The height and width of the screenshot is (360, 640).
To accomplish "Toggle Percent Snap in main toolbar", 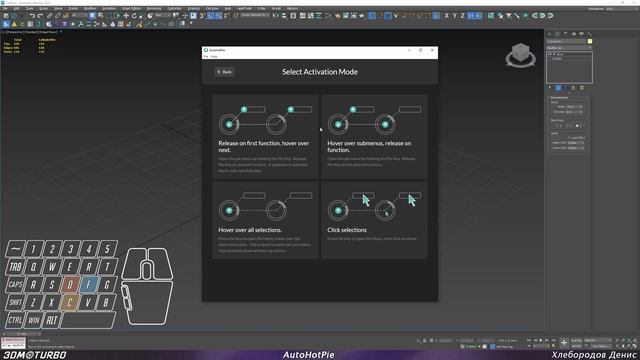I will [219, 16].
